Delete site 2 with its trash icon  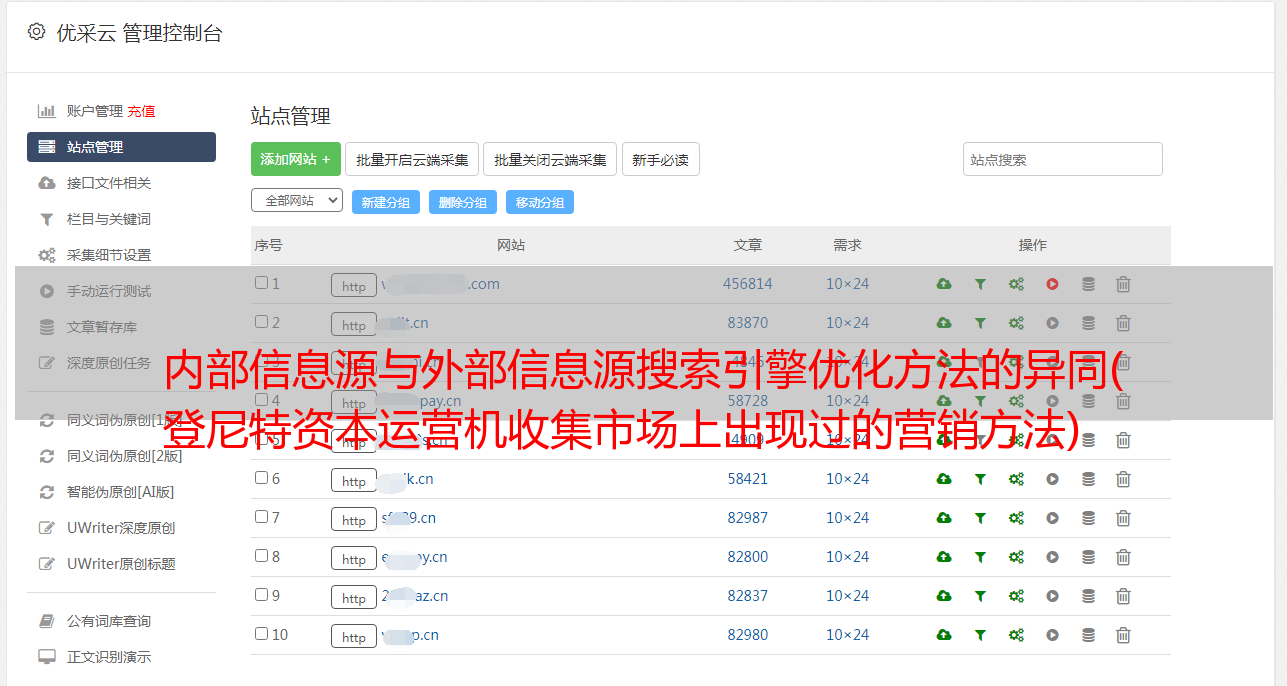coord(1123,323)
